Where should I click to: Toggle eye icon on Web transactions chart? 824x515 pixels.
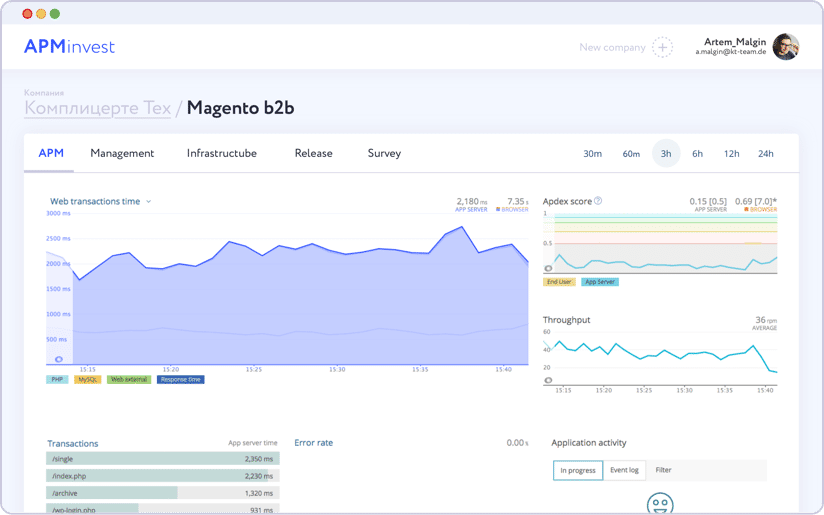[59, 359]
